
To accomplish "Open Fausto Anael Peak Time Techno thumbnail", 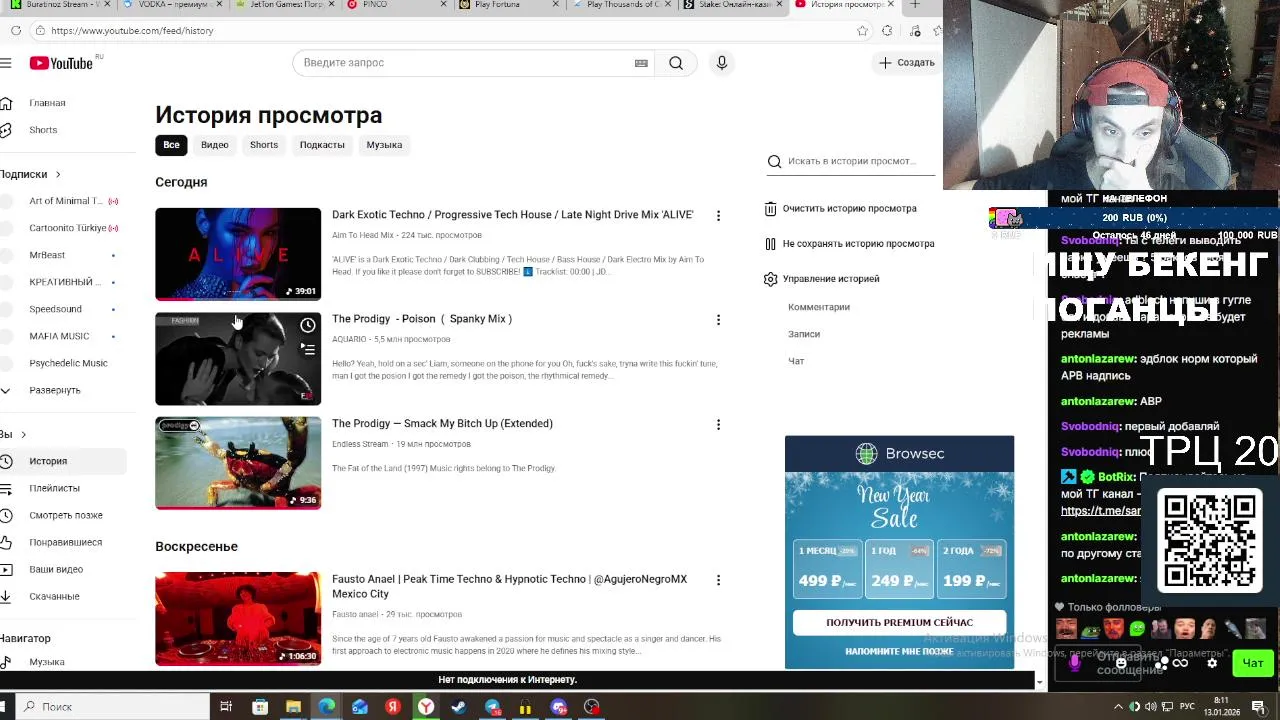I will tap(238, 619).
